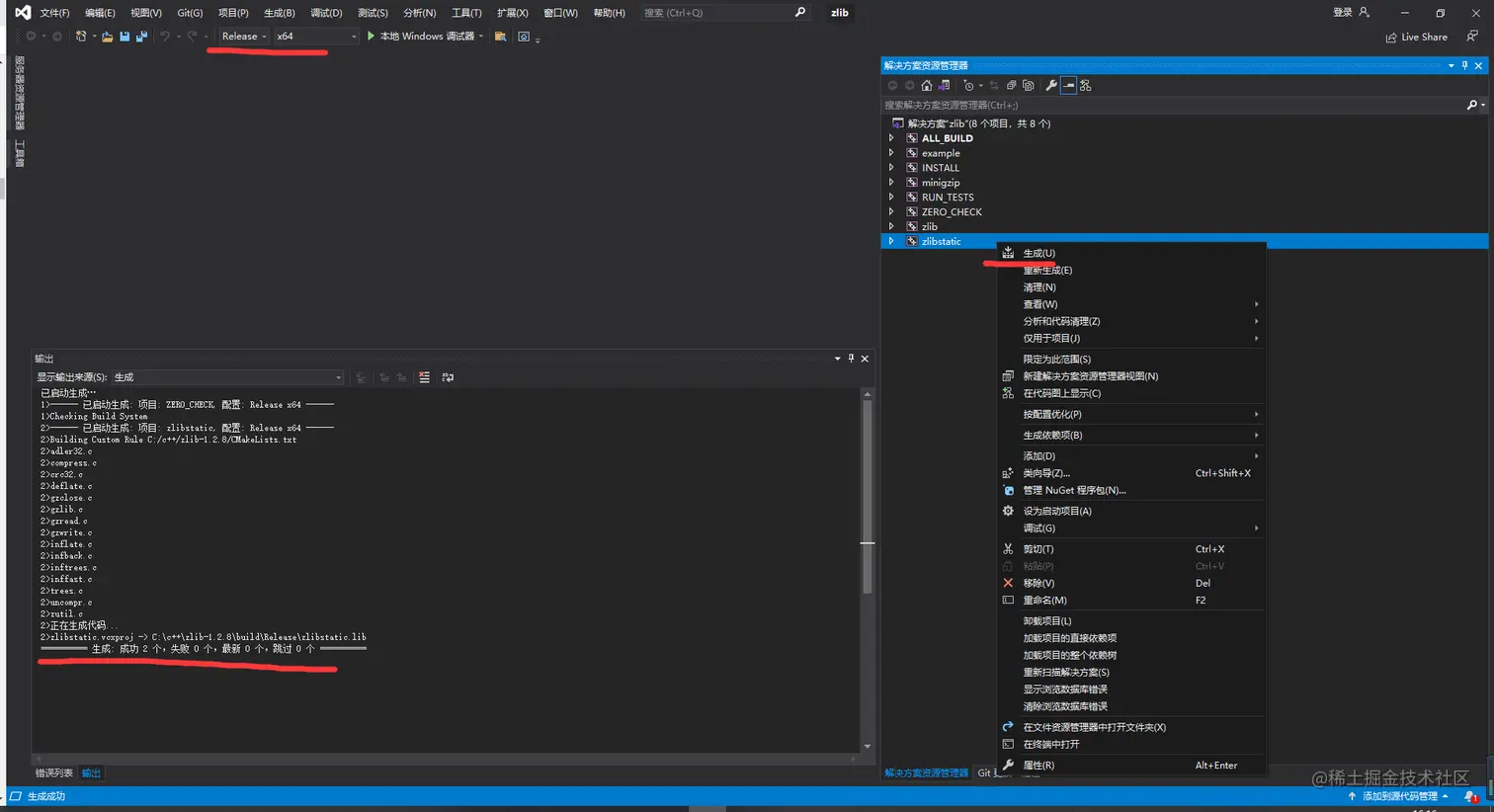1494x812 pixels.
Task: Click the find in files toolbar icon
Action: point(500,37)
